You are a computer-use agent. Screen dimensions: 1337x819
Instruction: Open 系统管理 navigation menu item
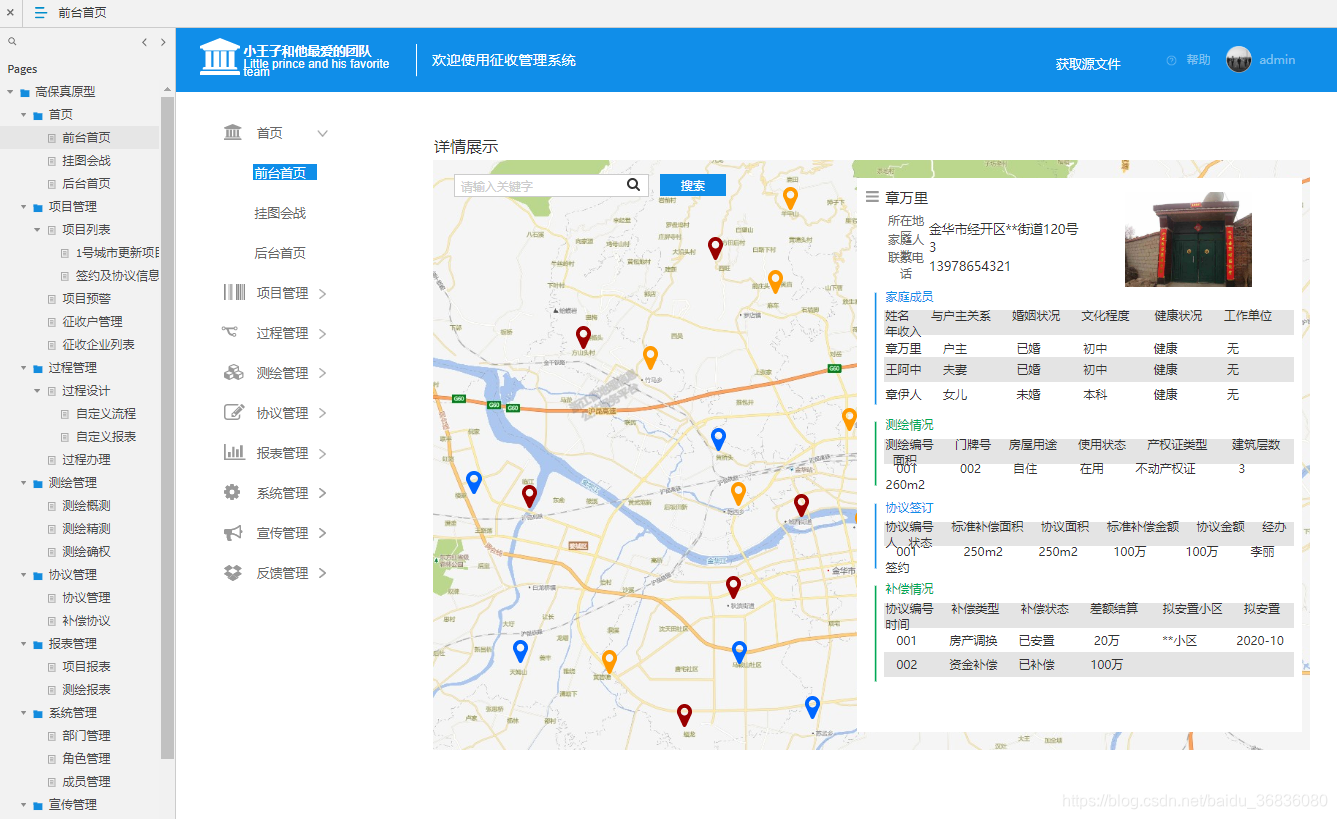pos(282,493)
